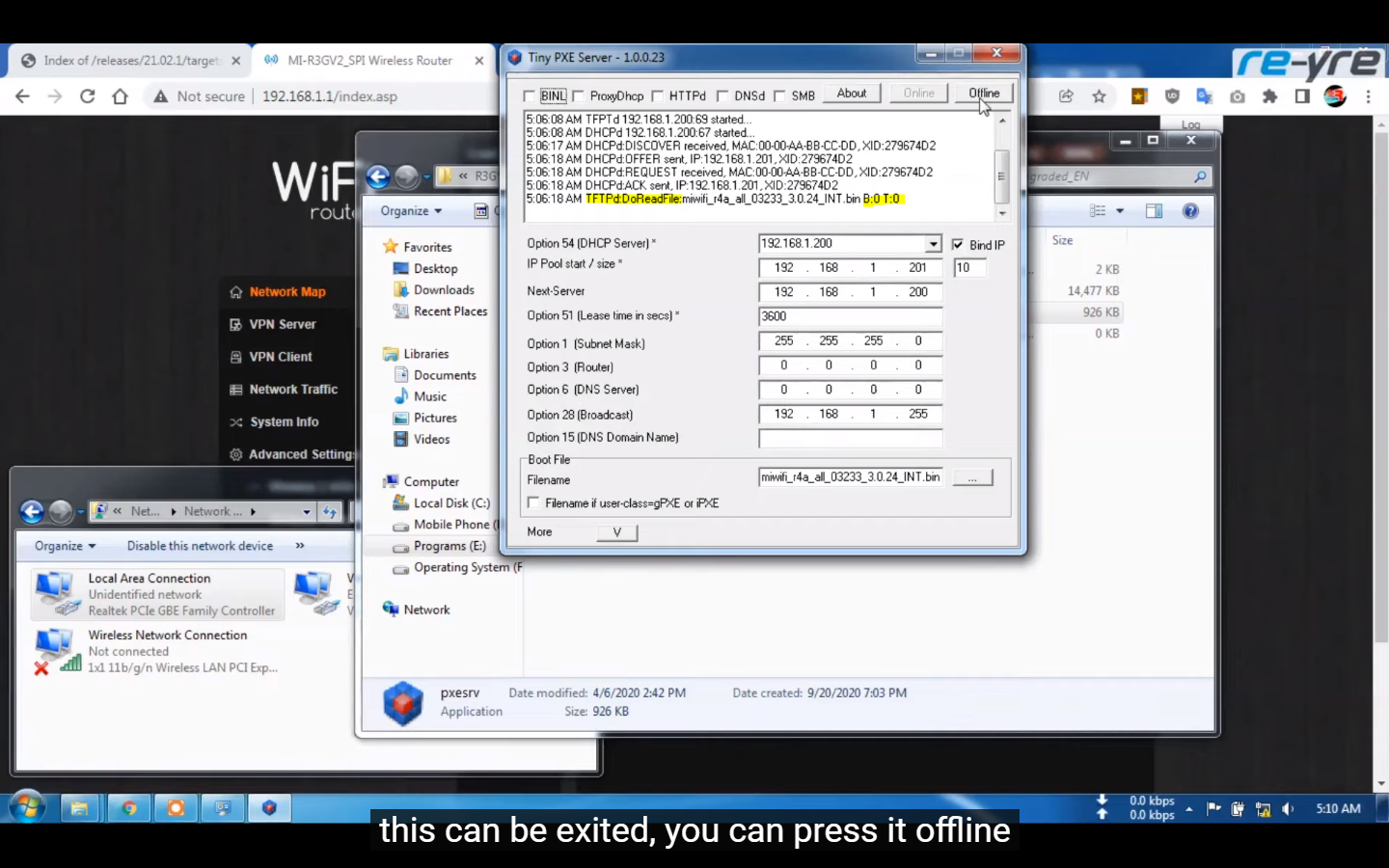
Task: Click the Offline button in Tiny PXE Server
Action: (984, 94)
